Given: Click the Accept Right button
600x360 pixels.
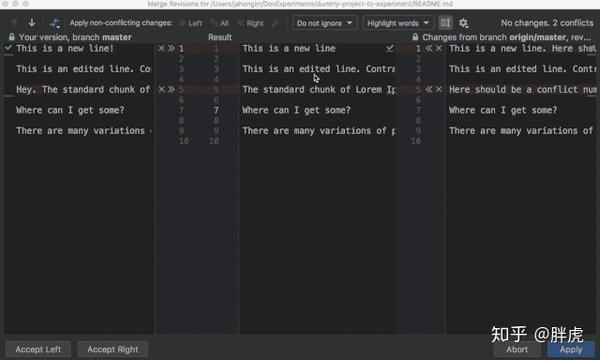Looking at the screenshot, I should [113, 349].
